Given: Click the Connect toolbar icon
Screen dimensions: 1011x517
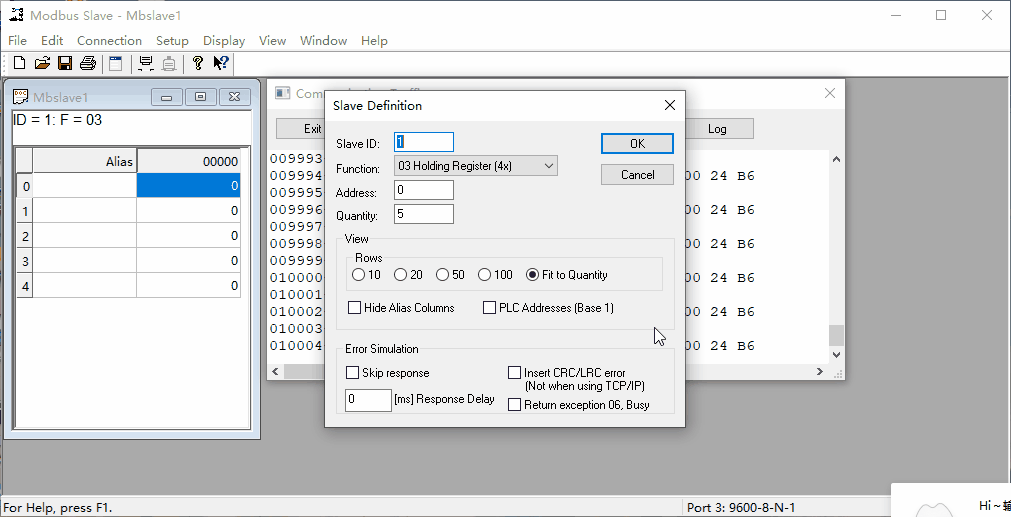Looking at the screenshot, I should [146, 63].
